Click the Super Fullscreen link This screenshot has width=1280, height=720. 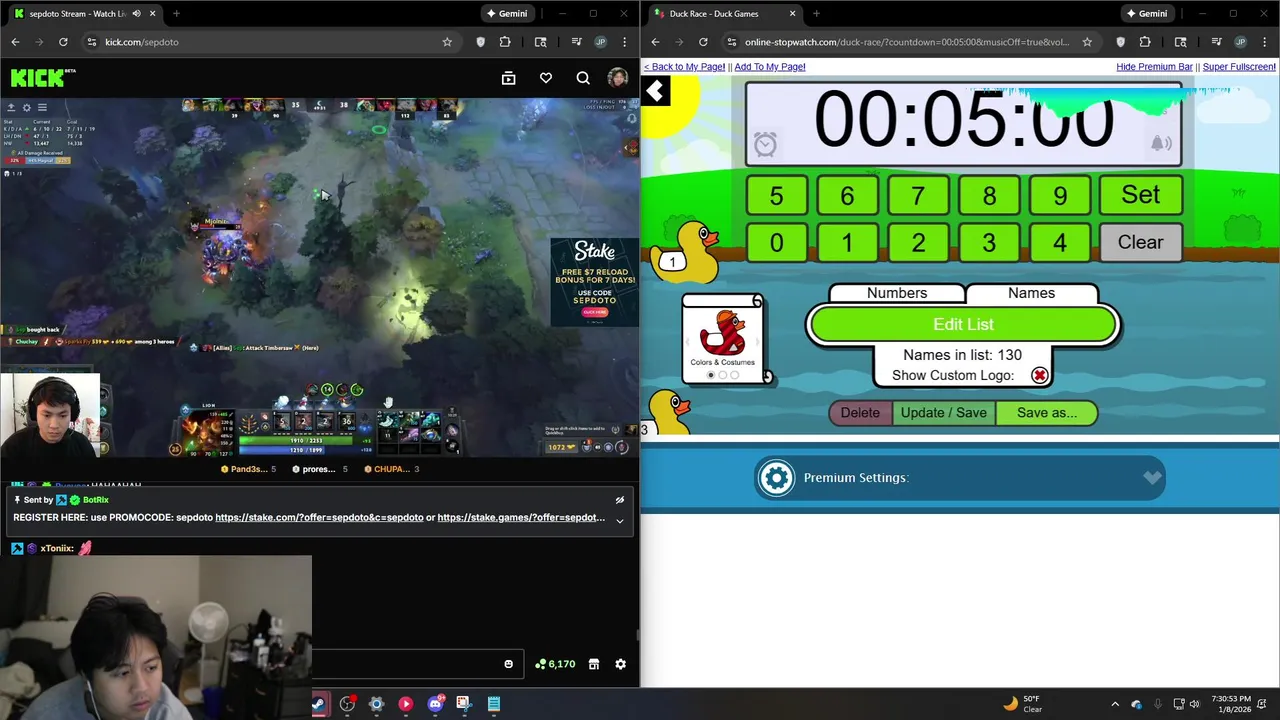pyautogui.click(x=1239, y=67)
